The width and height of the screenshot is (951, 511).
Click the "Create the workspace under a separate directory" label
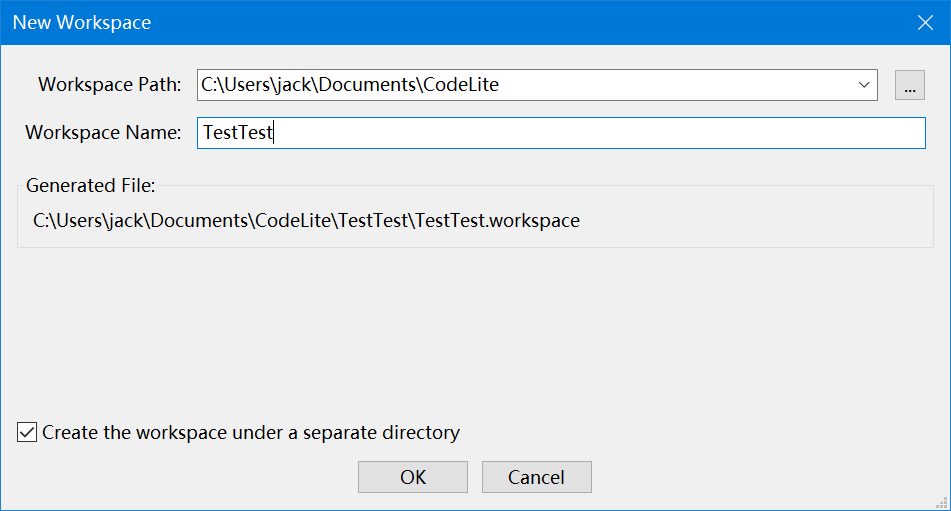251,433
